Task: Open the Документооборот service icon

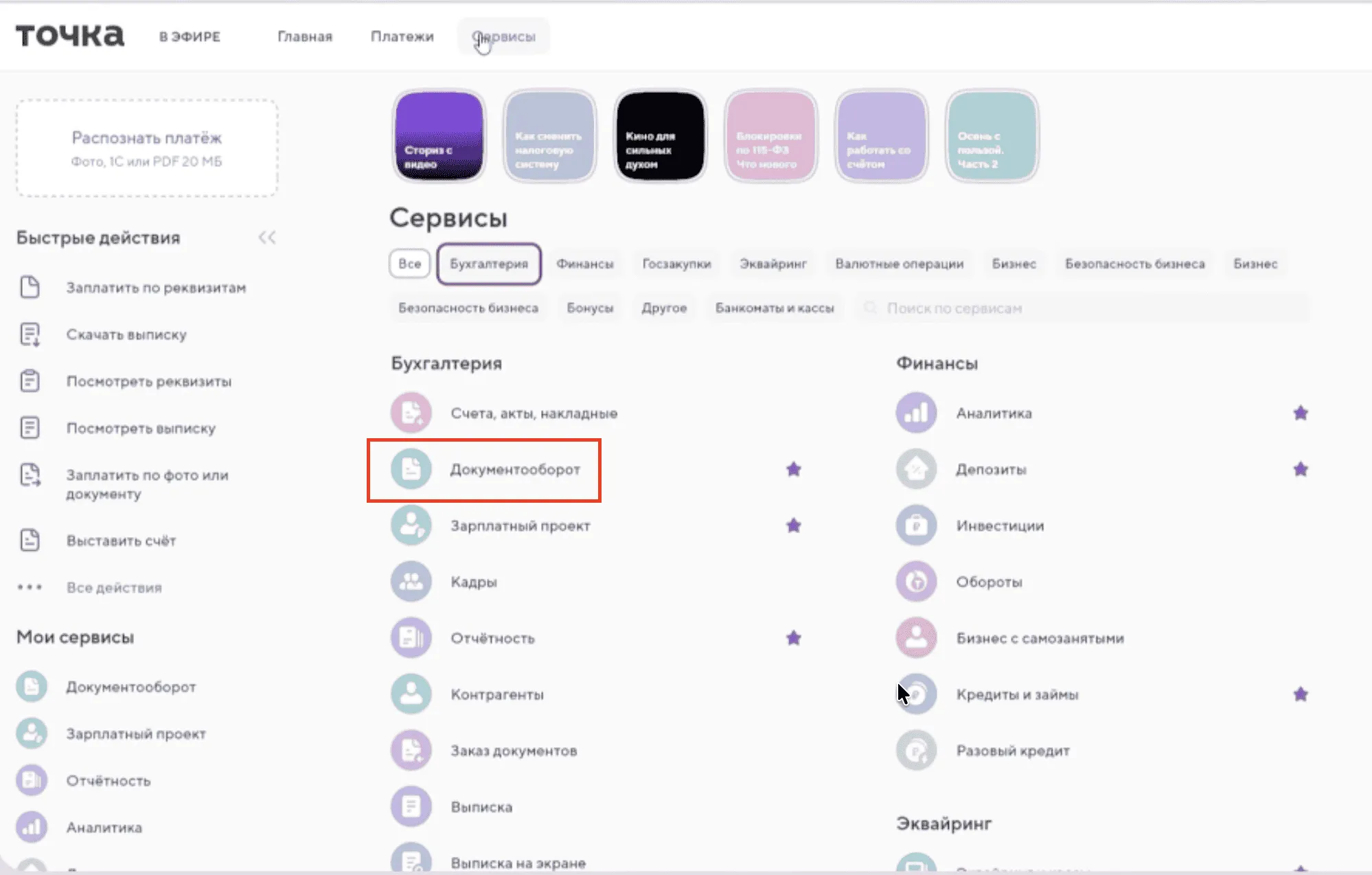Action: [x=411, y=470]
